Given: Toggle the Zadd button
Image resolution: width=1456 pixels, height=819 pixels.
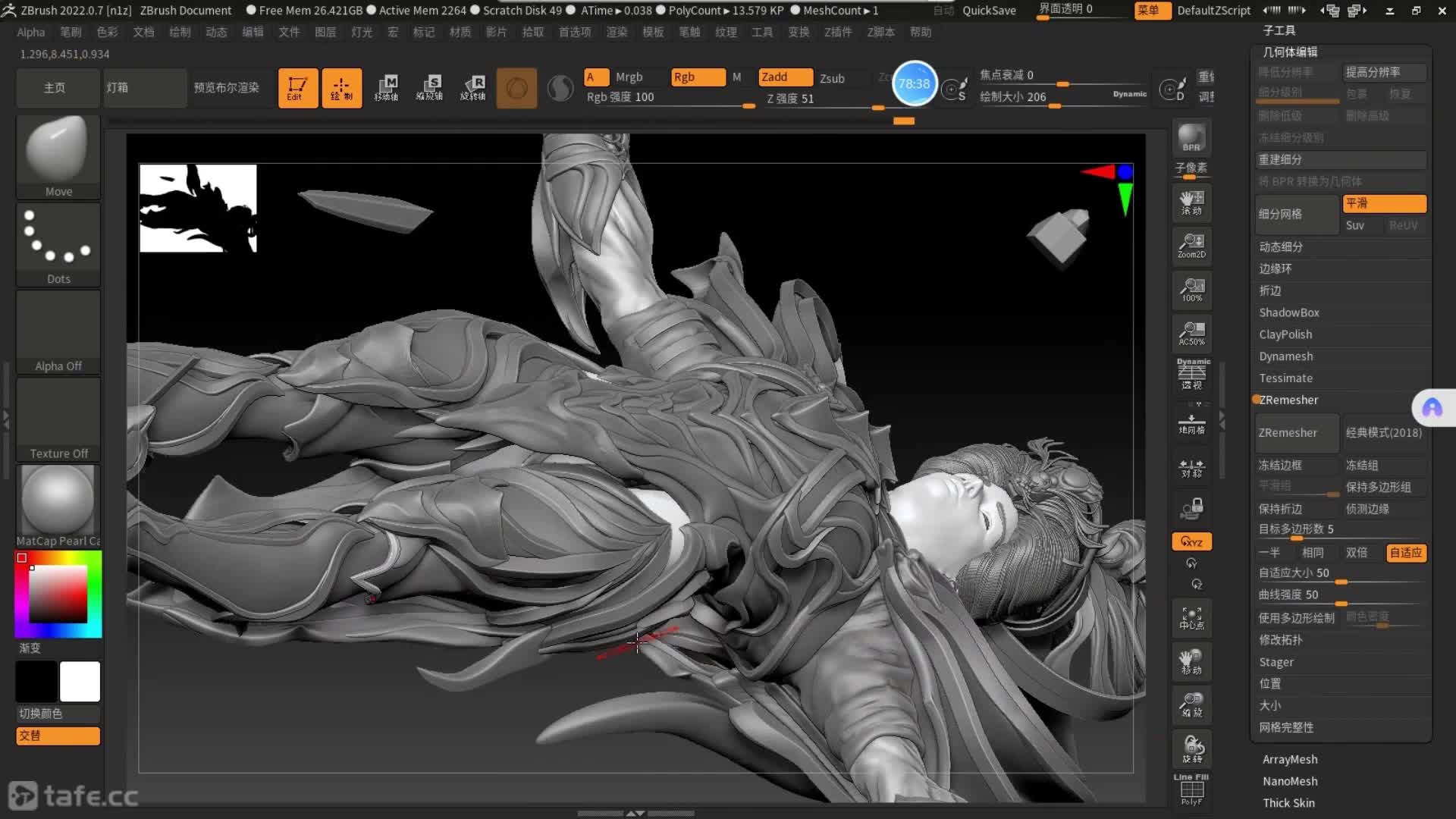Looking at the screenshot, I should click(784, 77).
